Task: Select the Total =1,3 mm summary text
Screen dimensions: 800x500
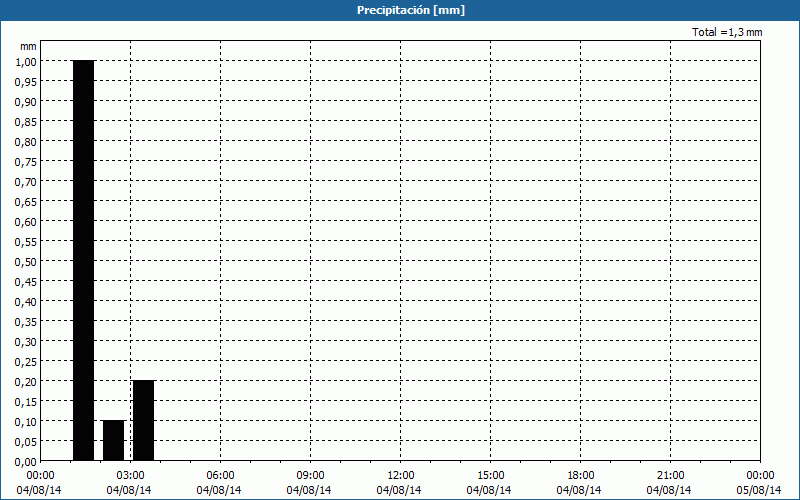Action: pyautogui.click(x=727, y=32)
